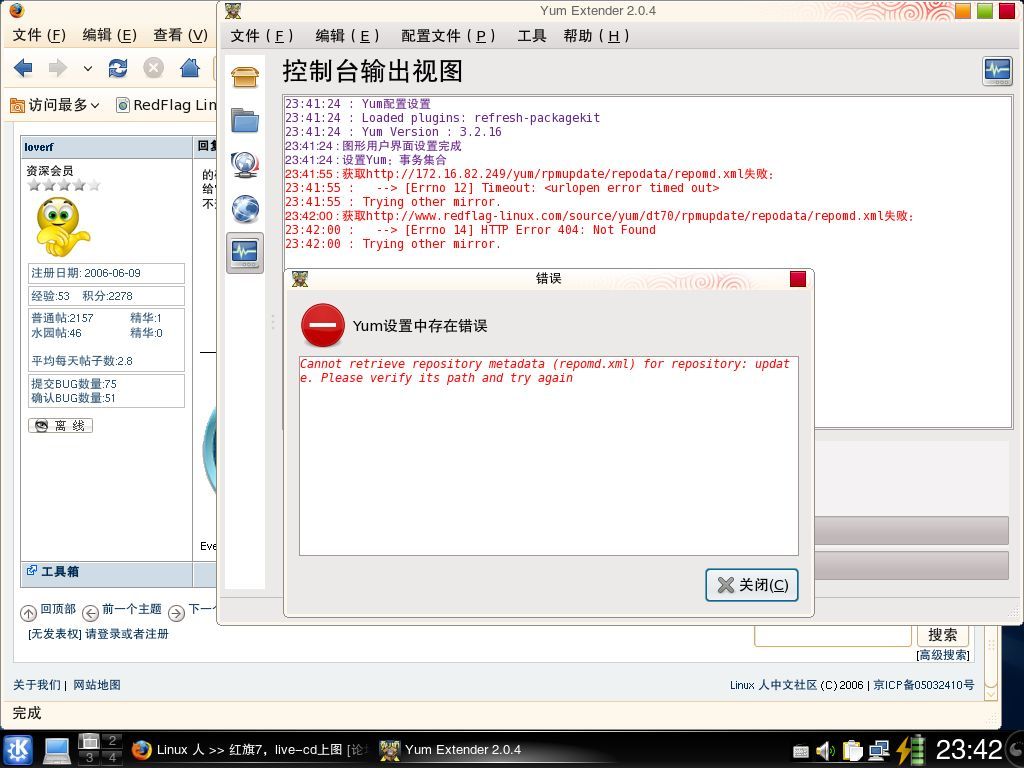Image resolution: width=1024 pixels, height=768 pixels.
Task: Switch to virtual desktop 4 in the pager
Action: pos(112,758)
